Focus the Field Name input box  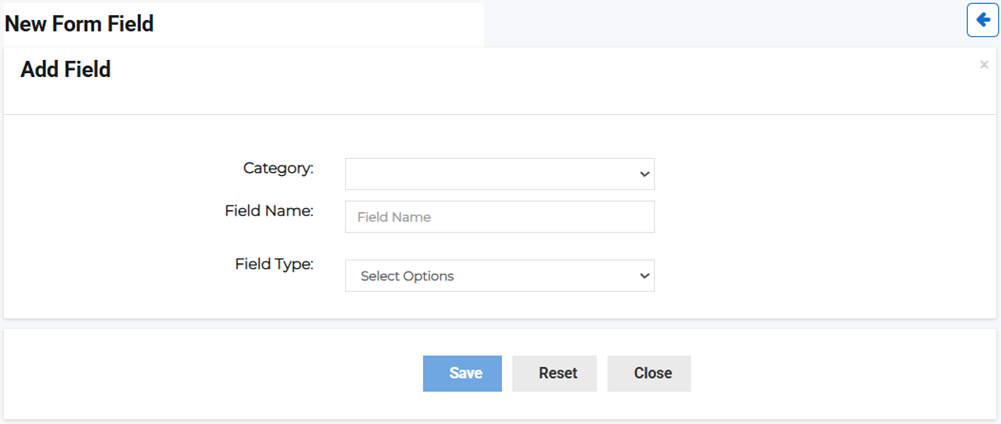[500, 217]
